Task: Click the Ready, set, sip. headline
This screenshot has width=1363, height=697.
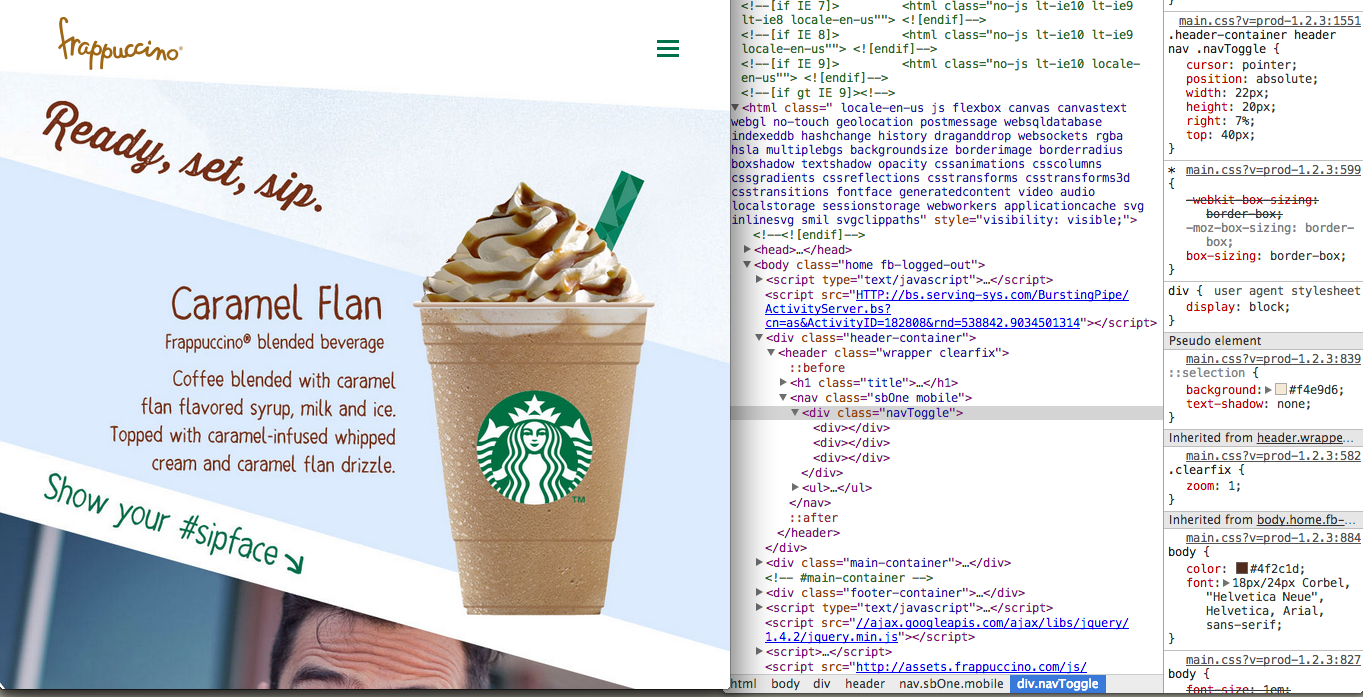Action: click(x=183, y=156)
